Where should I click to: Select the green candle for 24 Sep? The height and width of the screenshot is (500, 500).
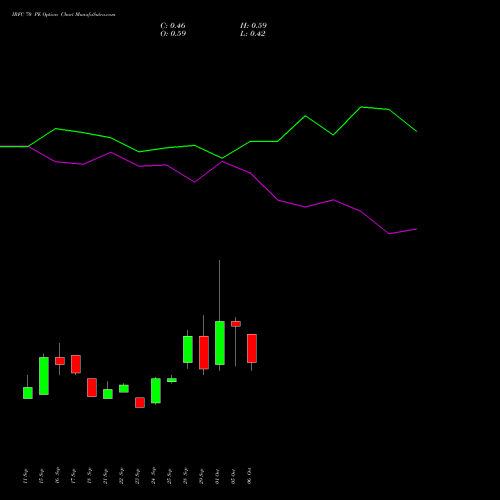[156, 391]
